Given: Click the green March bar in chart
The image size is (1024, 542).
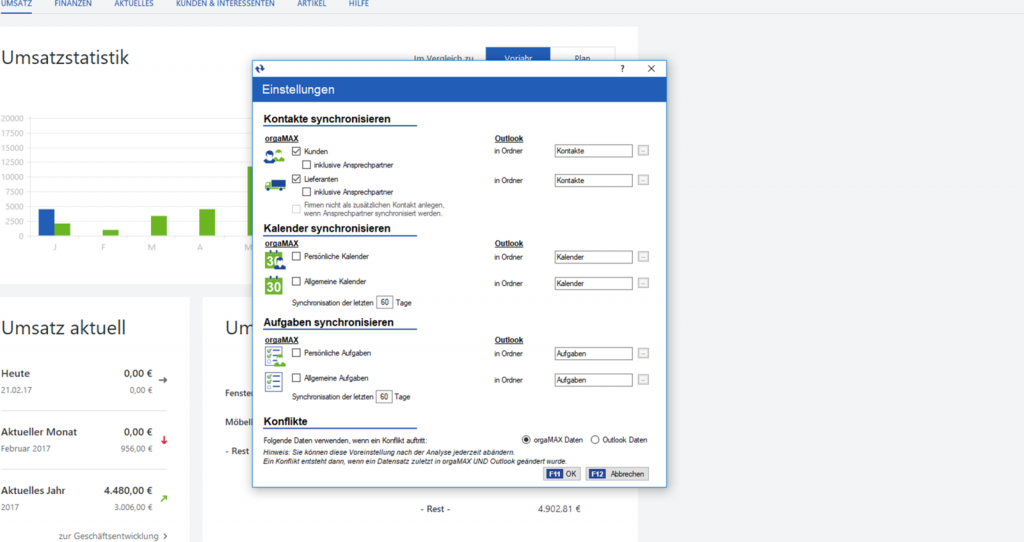Looking at the screenshot, I should (x=159, y=225).
